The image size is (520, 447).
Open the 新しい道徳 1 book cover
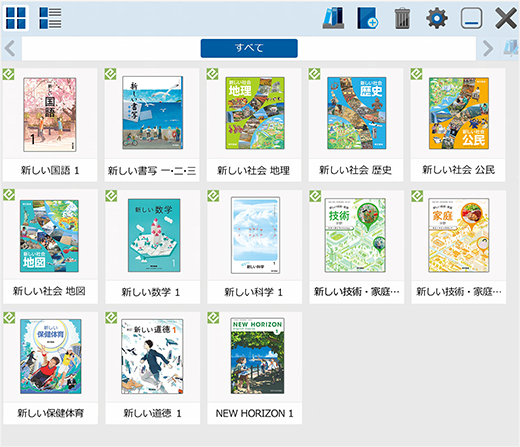(152, 356)
